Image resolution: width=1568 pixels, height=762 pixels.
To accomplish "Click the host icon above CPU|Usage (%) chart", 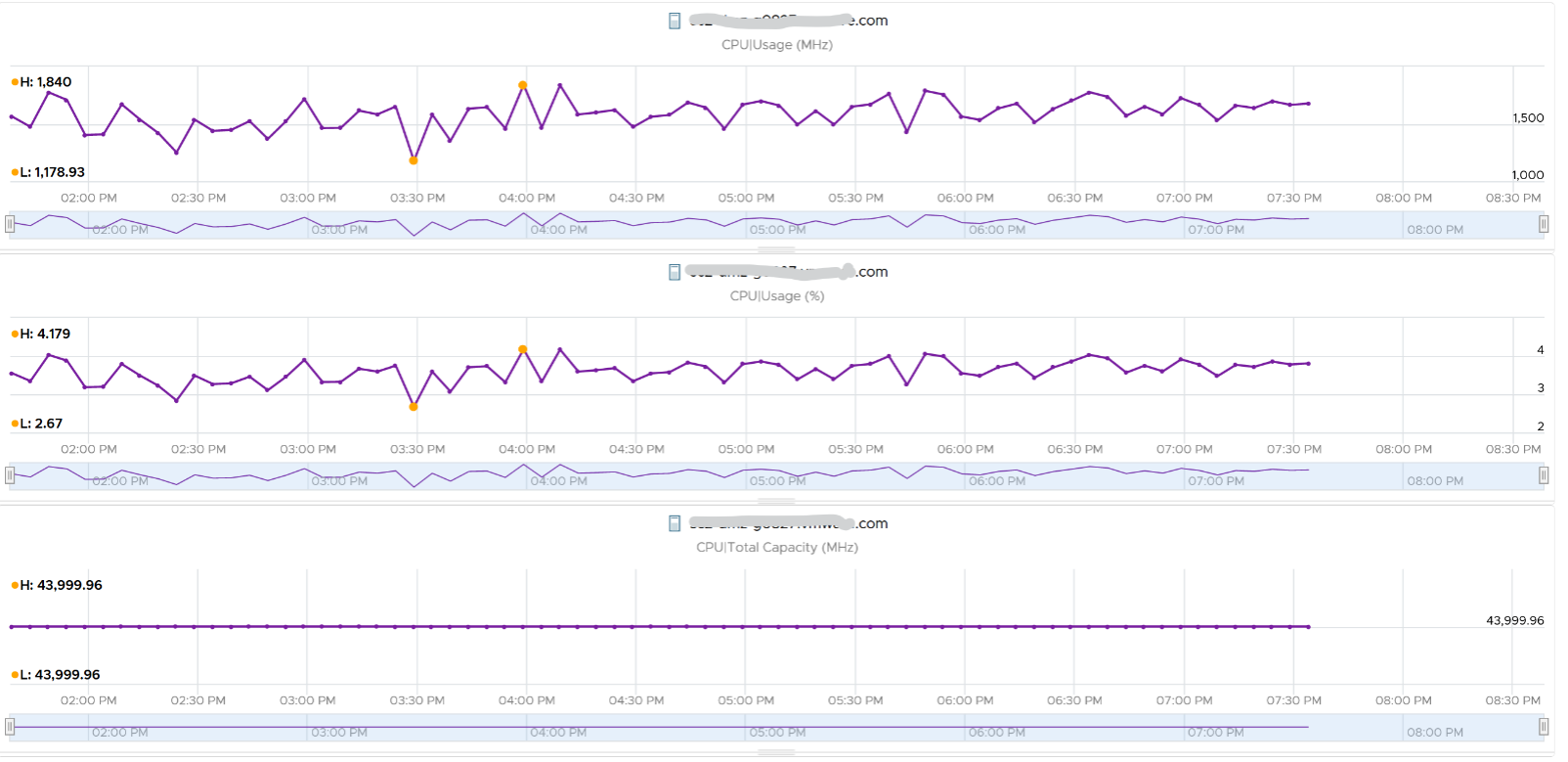I will click(x=675, y=272).
